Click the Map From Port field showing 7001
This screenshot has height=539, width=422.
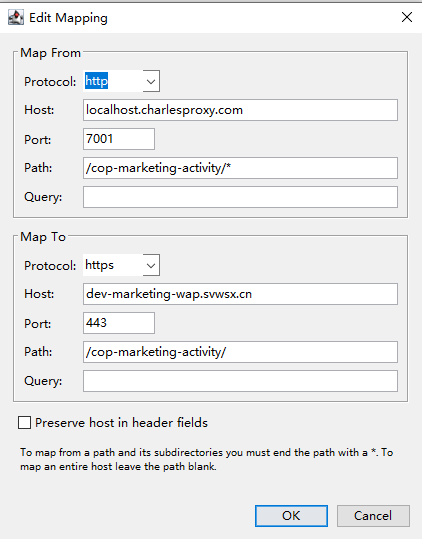(119, 139)
